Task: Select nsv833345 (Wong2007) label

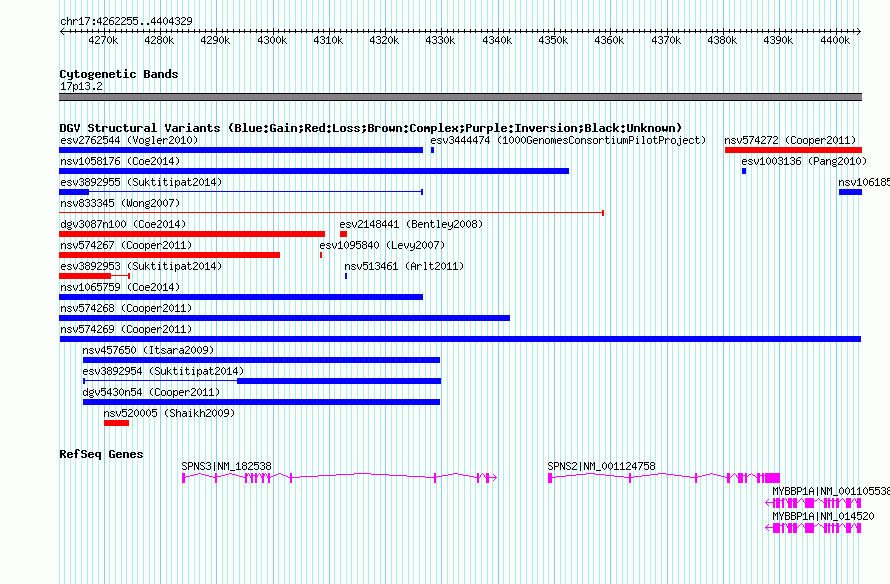Action: 120,203
